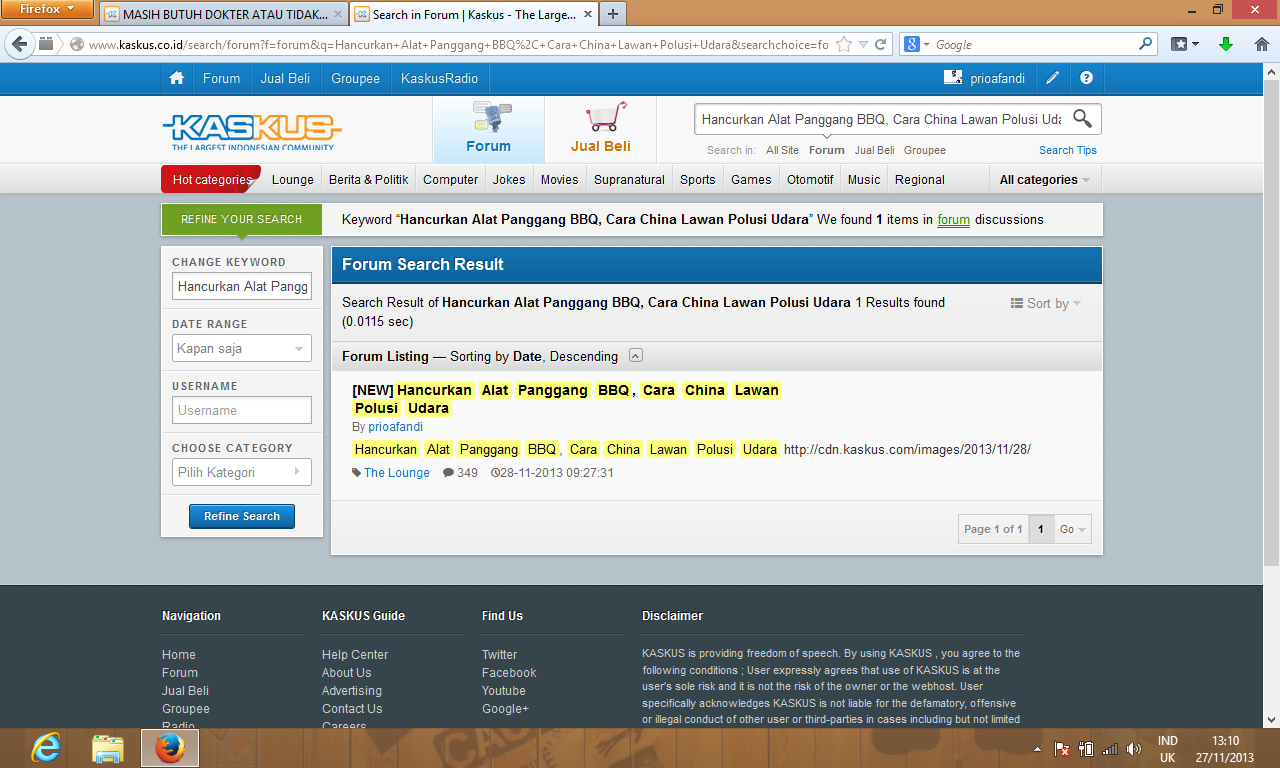
Task: Open Facebook footer link
Action: [509, 673]
